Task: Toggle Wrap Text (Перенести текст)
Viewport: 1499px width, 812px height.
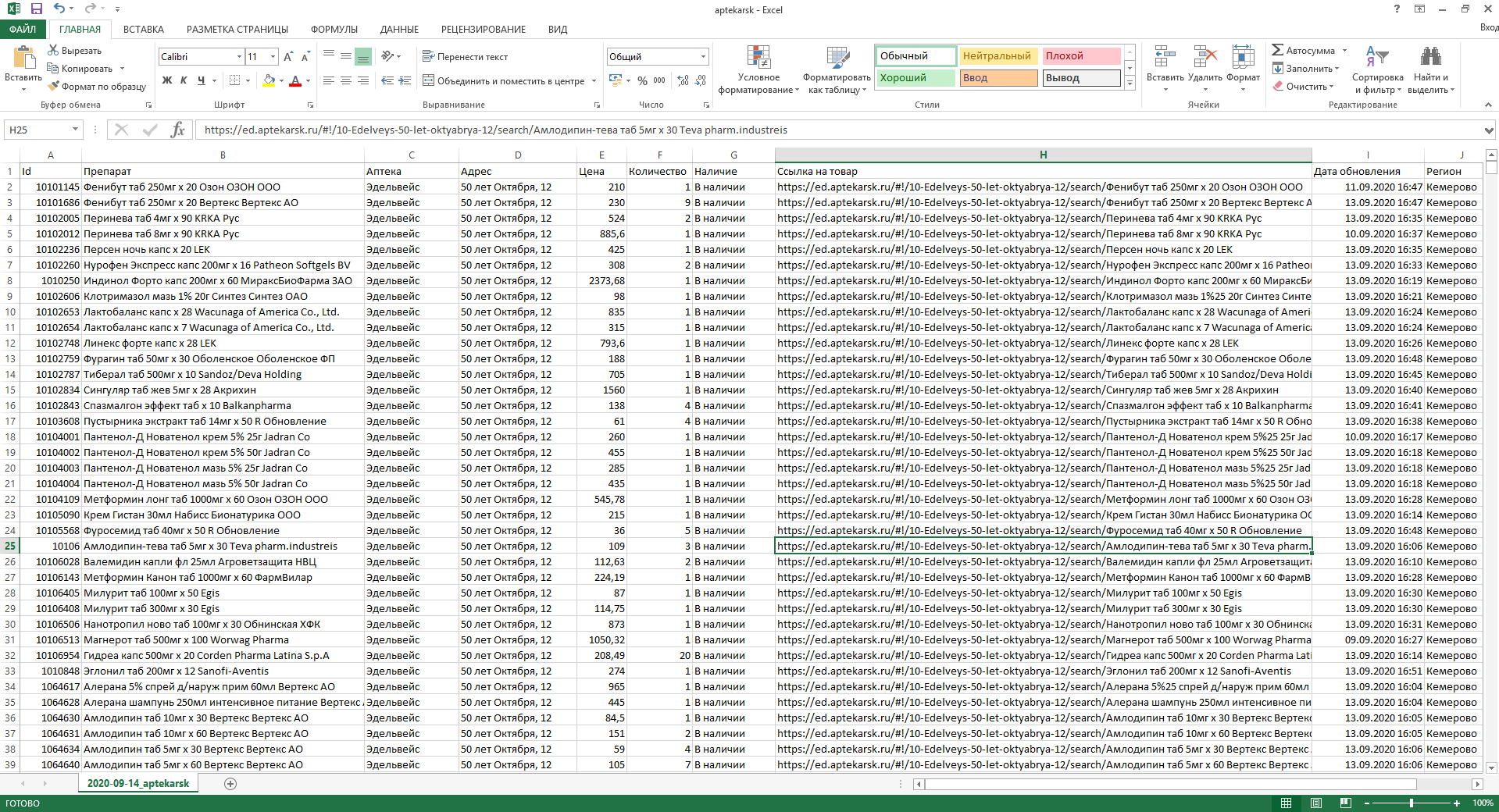Action: (x=465, y=56)
